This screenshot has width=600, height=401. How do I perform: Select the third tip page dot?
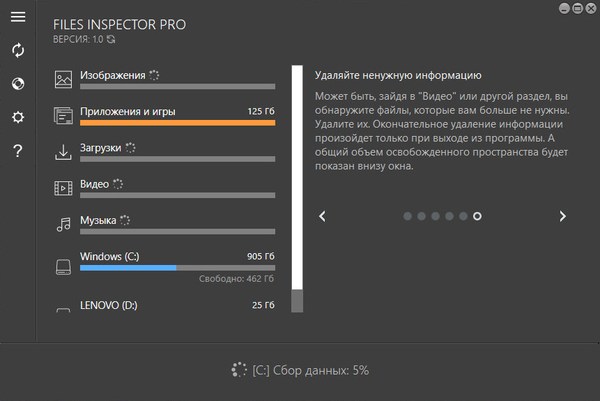pos(436,215)
